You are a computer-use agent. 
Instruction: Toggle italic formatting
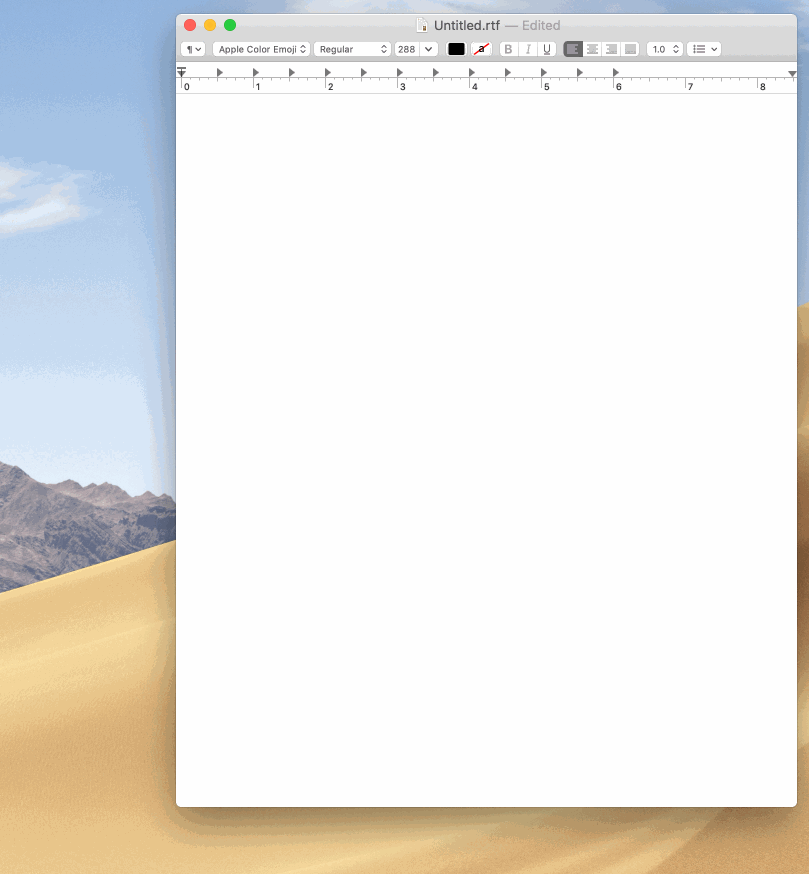[x=527, y=49]
